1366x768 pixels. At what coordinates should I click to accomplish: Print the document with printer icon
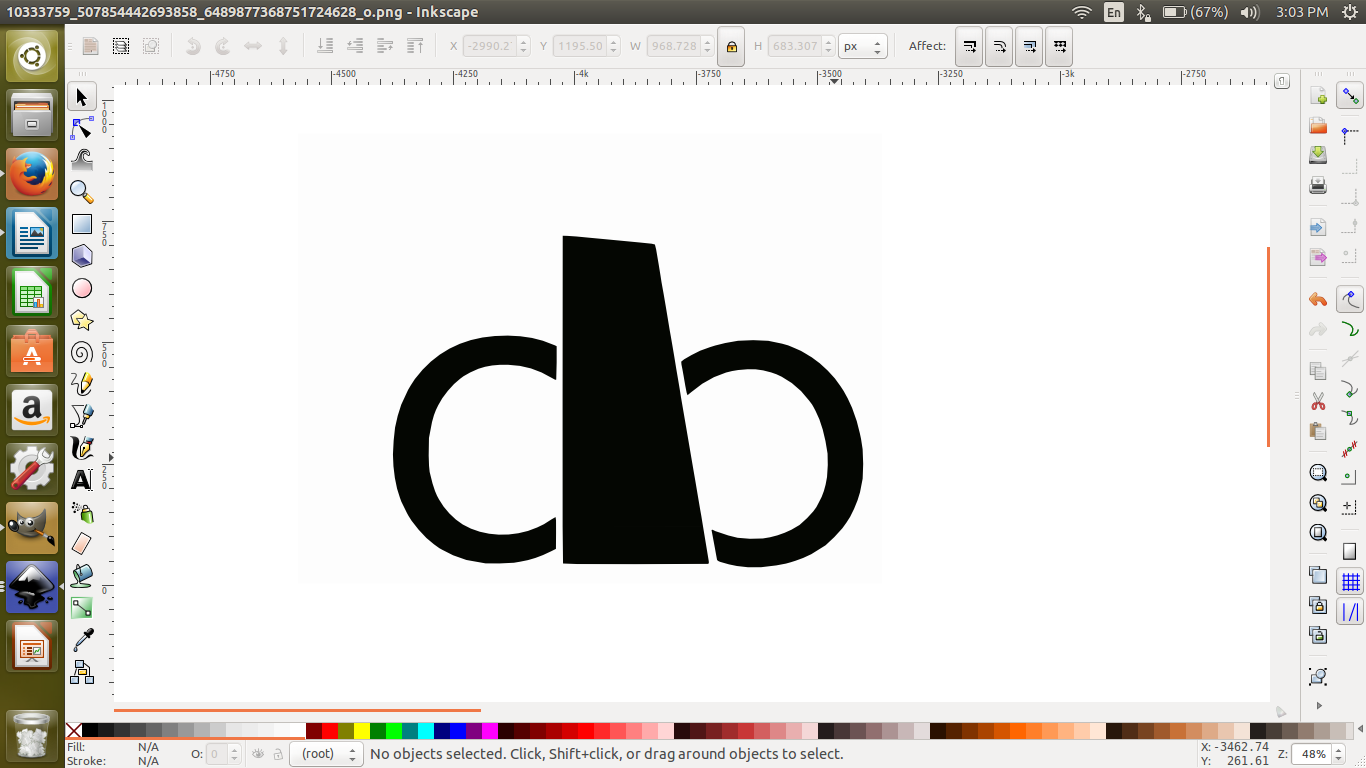click(x=1318, y=185)
